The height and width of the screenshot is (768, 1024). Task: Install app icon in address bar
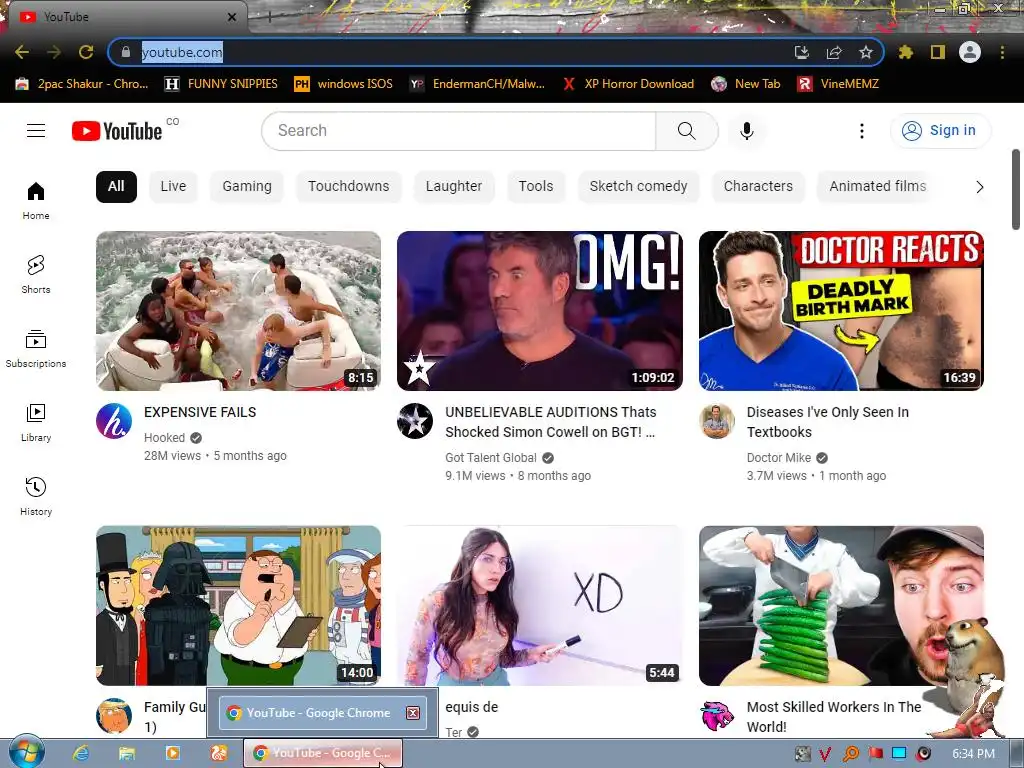(x=802, y=52)
